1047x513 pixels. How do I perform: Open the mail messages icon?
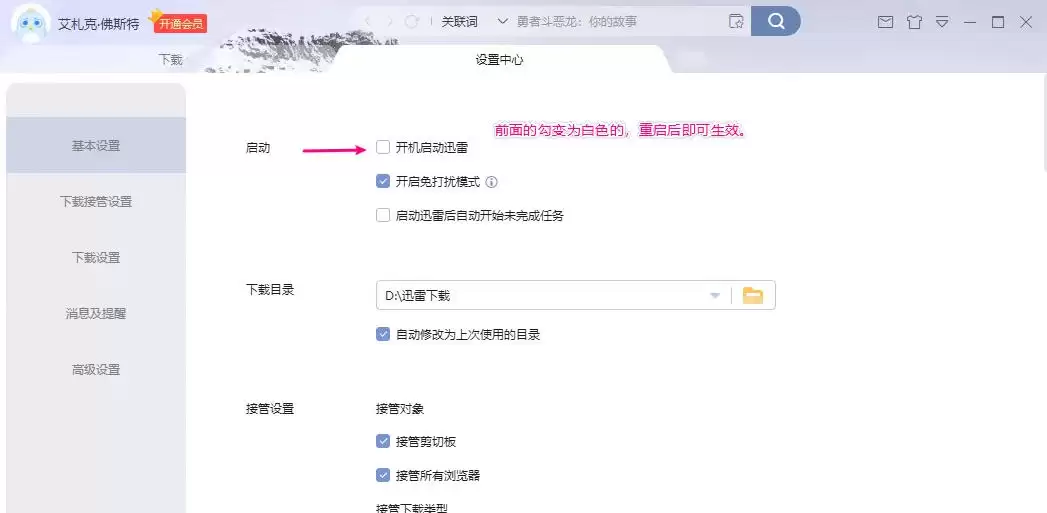pos(885,22)
